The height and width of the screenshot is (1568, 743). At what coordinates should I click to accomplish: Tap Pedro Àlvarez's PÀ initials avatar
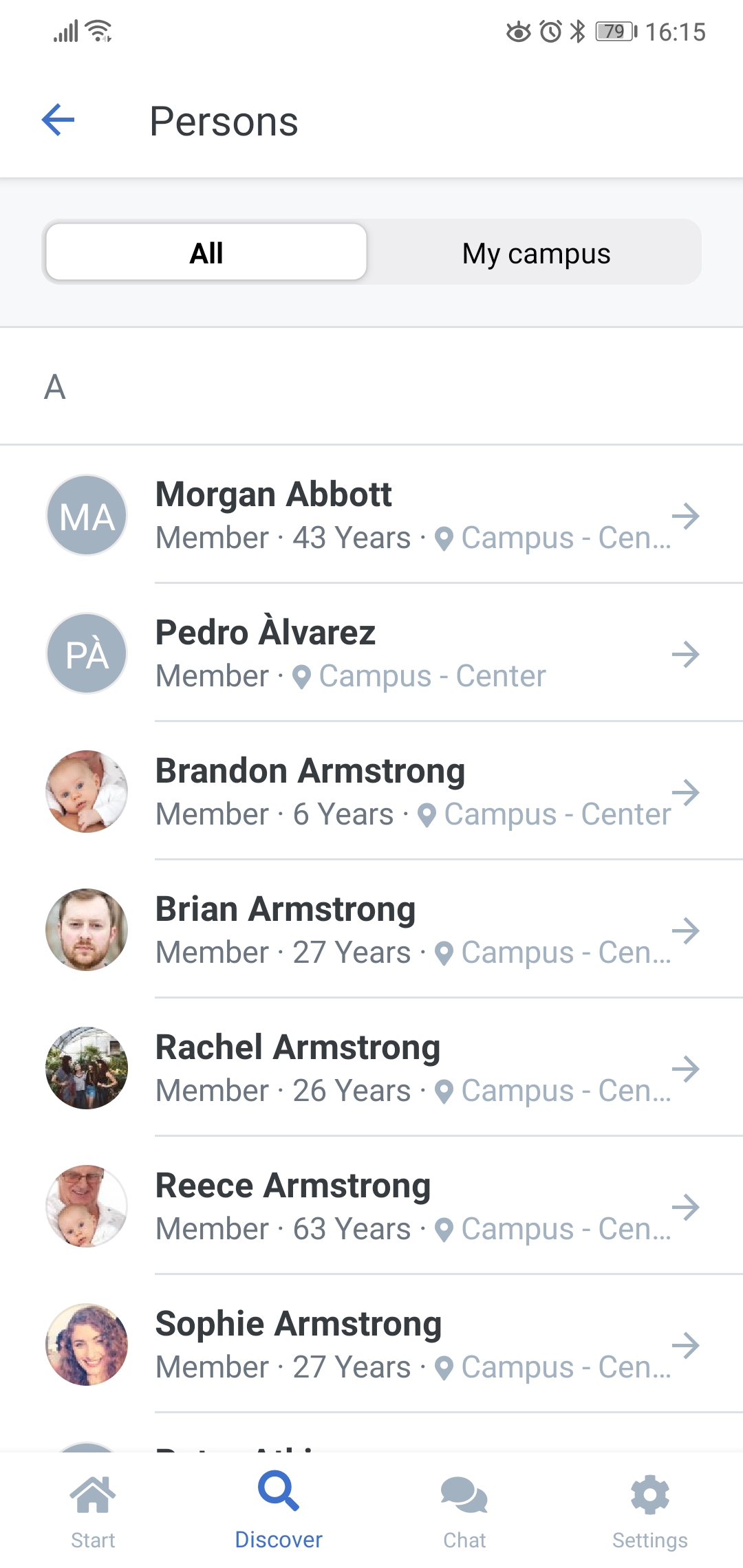87,653
